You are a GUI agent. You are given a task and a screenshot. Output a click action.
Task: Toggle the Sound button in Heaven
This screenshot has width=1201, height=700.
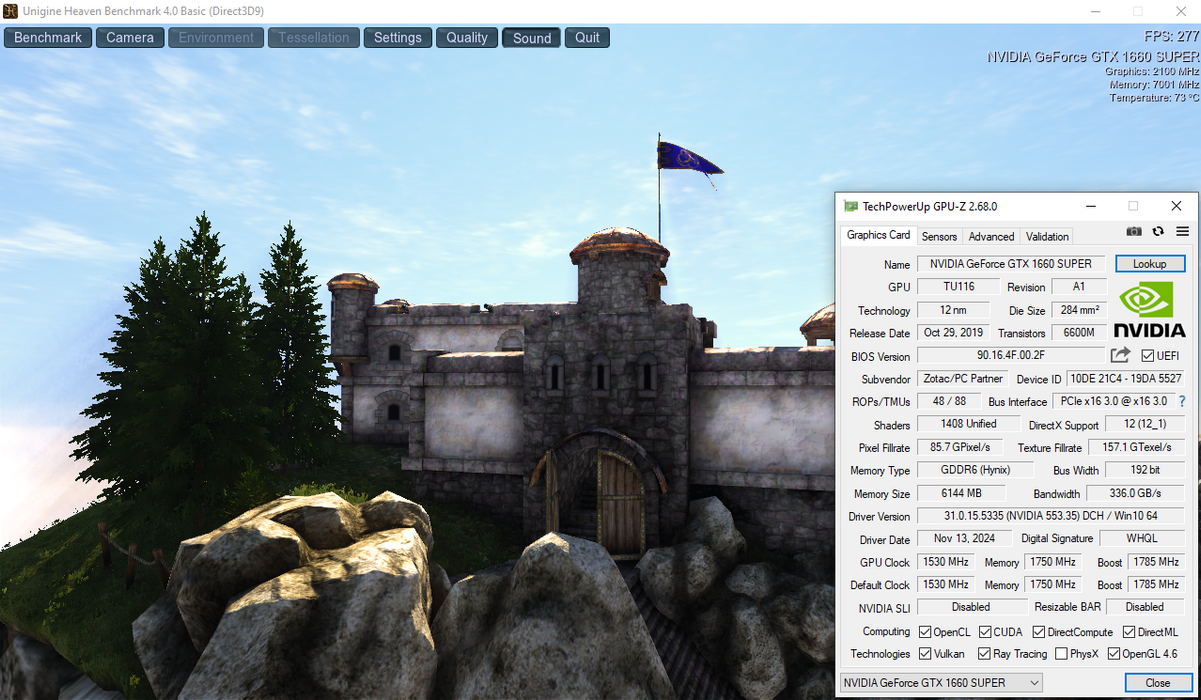click(x=532, y=38)
